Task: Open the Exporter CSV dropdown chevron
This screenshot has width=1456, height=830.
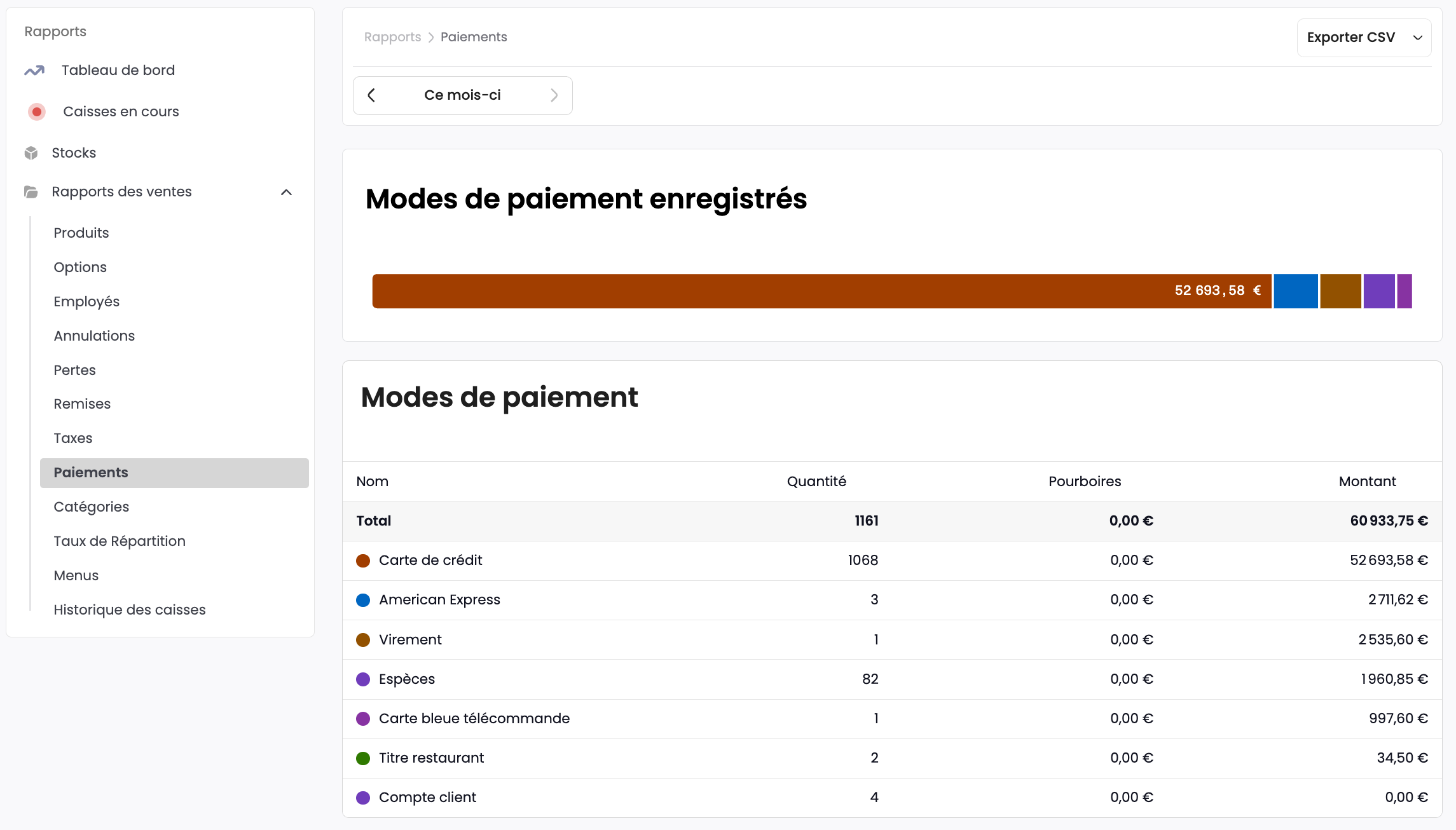Action: click(x=1417, y=37)
